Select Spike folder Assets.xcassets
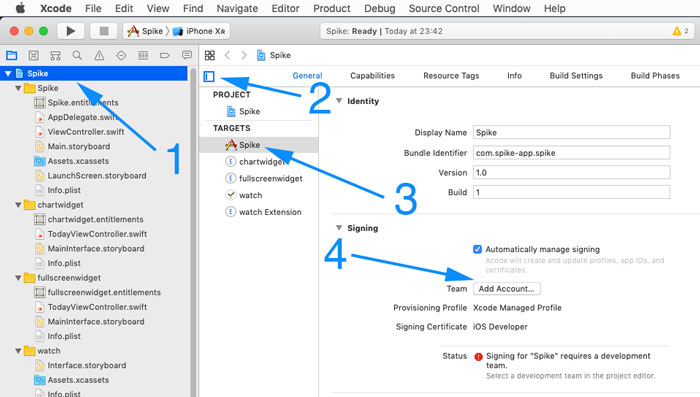Screen dimensions: 700x397 pos(72,161)
